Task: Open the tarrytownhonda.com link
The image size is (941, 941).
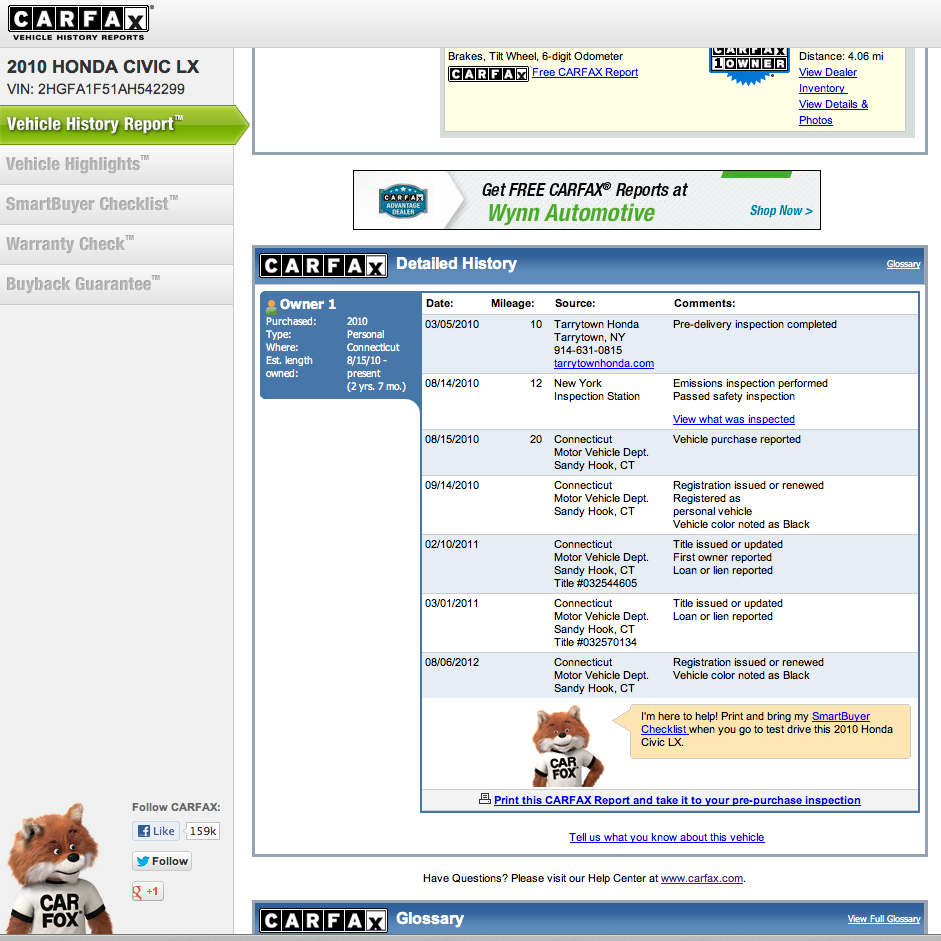Action: (604, 364)
